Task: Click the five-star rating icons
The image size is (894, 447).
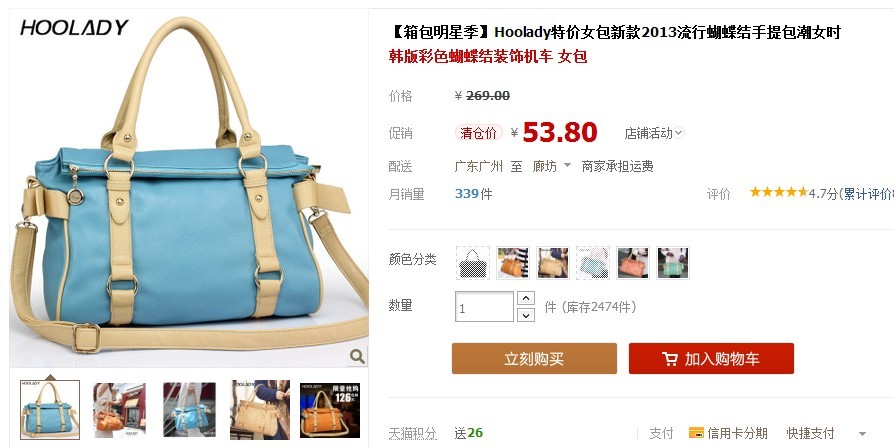Action: tap(778, 192)
